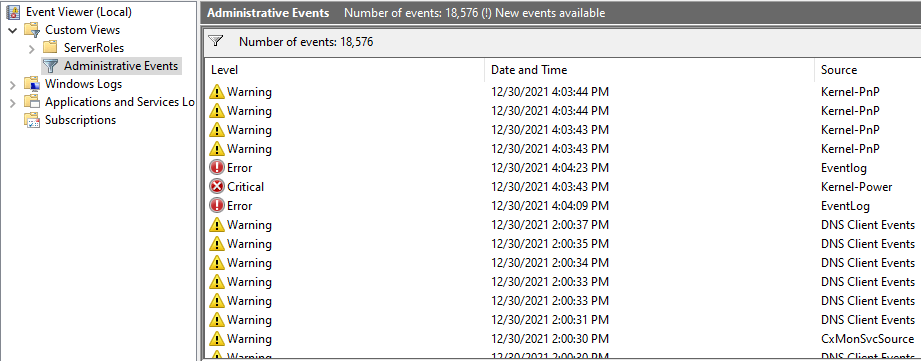The height and width of the screenshot is (361, 921).
Task: Expand the Windows Logs tree node
Action: pos(13,85)
